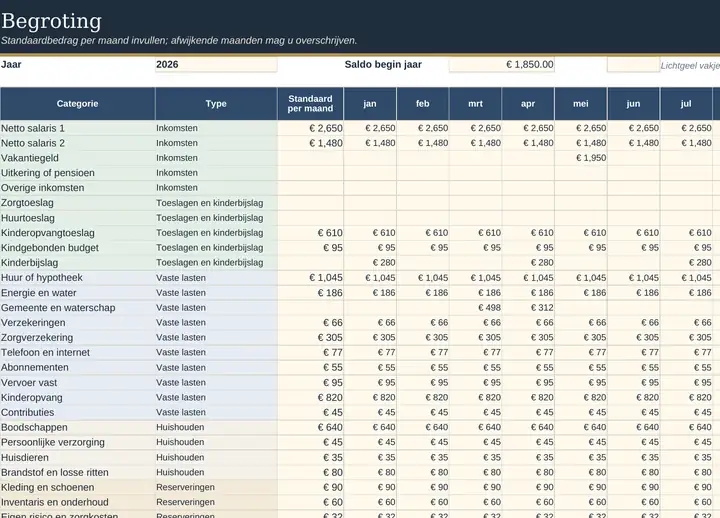Select the mei column header
Viewport: 720px width, 518px height.
coord(581,104)
